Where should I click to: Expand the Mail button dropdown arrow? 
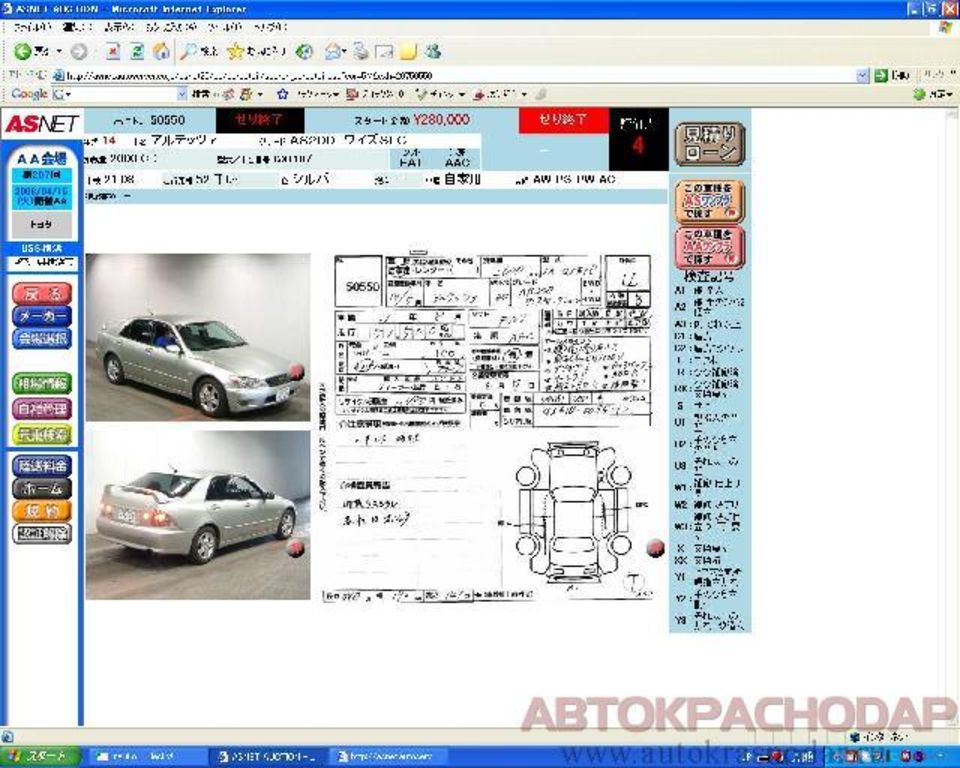click(x=345, y=51)
